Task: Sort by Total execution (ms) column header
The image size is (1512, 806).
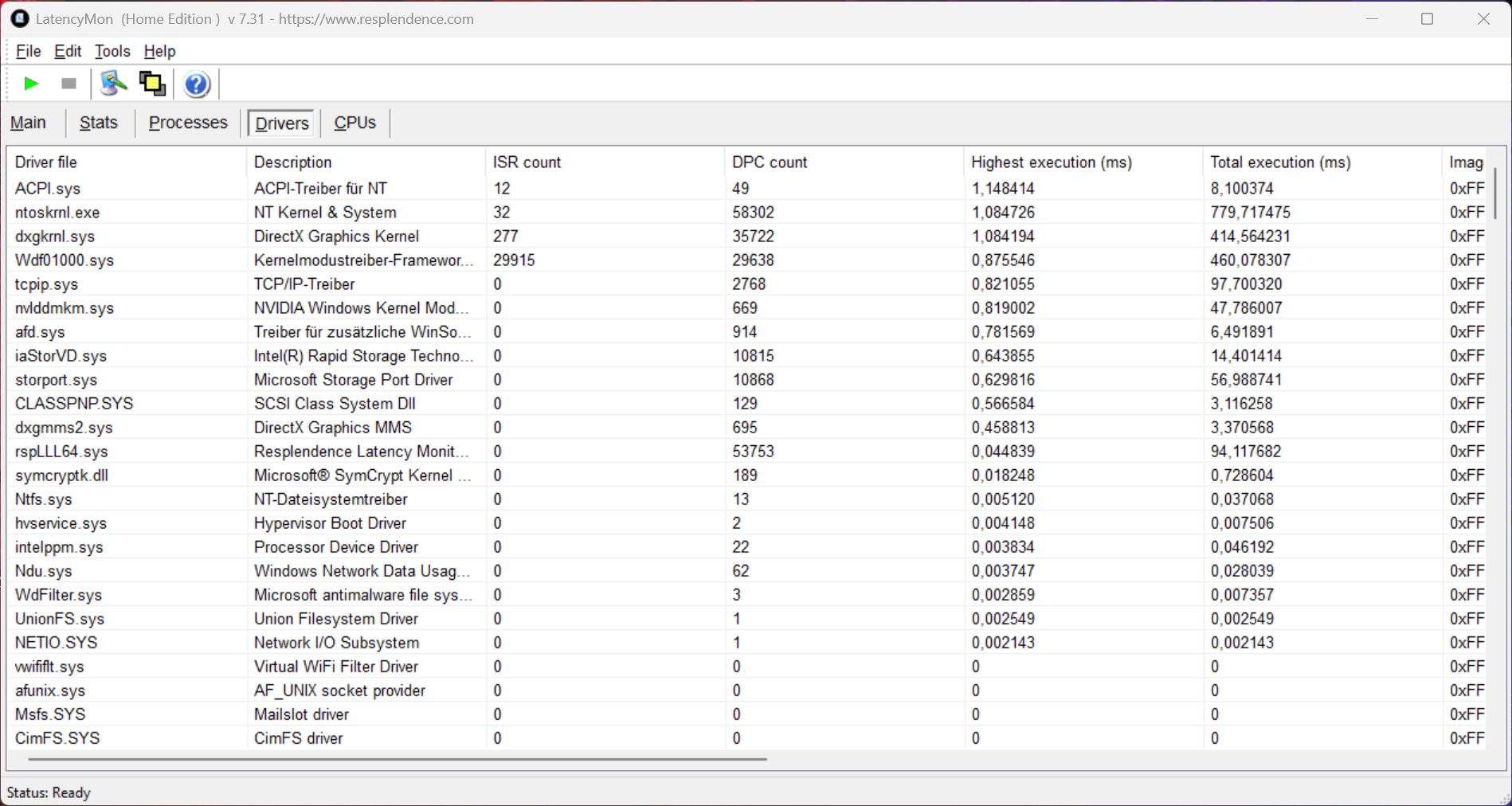Action: coord(1322,162)
